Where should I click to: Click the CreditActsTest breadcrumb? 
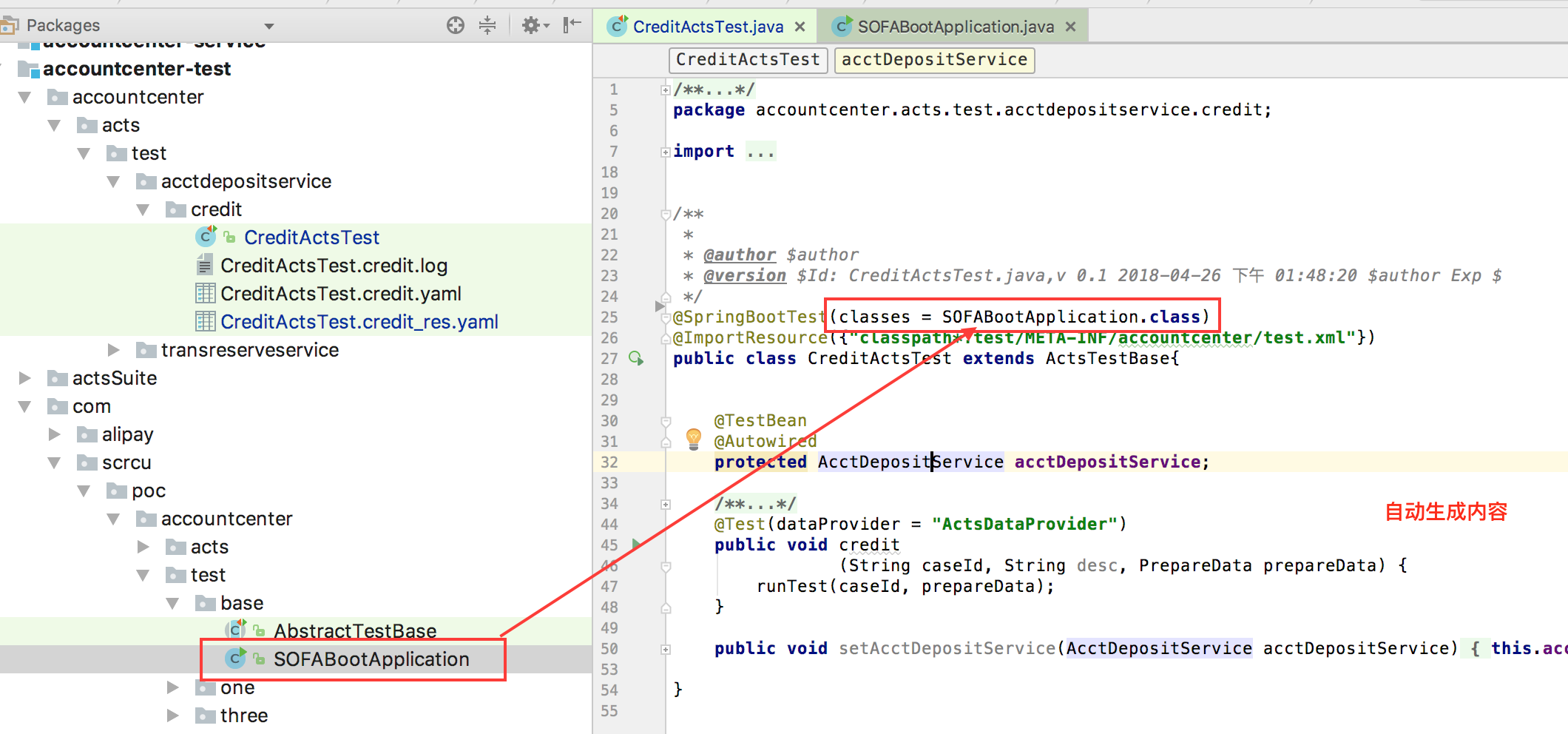pos(748,60)
